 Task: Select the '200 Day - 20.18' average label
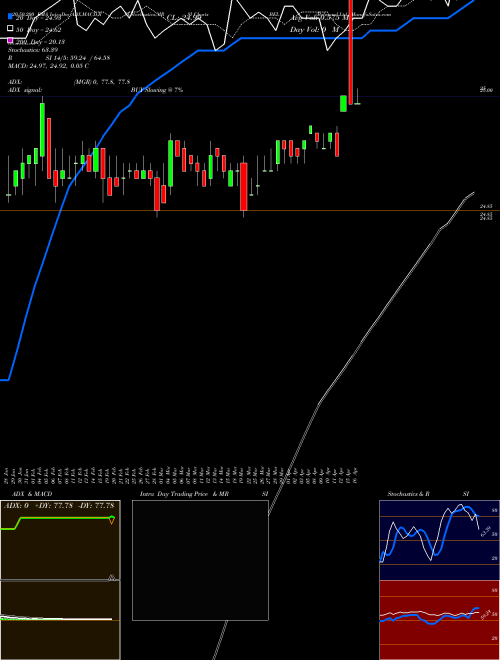(x=40, y=42)
